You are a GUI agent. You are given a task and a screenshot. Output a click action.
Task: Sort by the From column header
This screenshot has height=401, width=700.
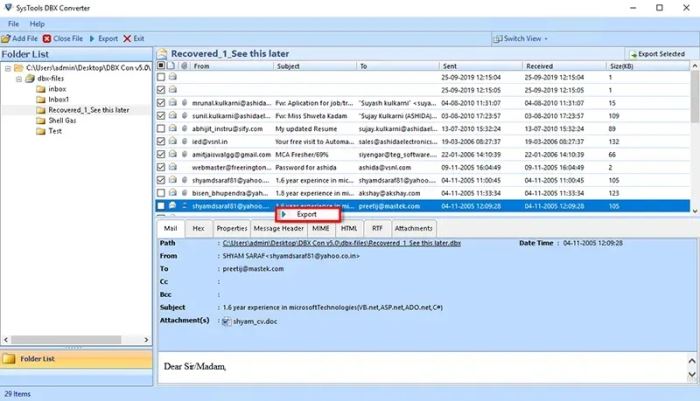tap(232, 66)
